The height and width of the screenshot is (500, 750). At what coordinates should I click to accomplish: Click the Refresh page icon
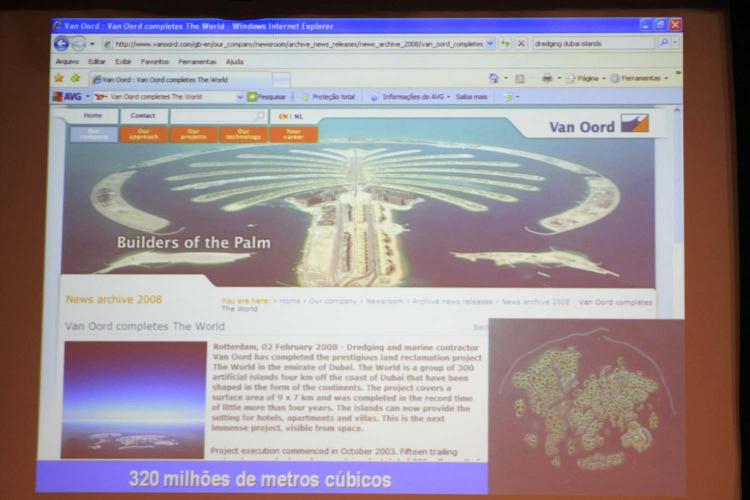pos(505,44)
